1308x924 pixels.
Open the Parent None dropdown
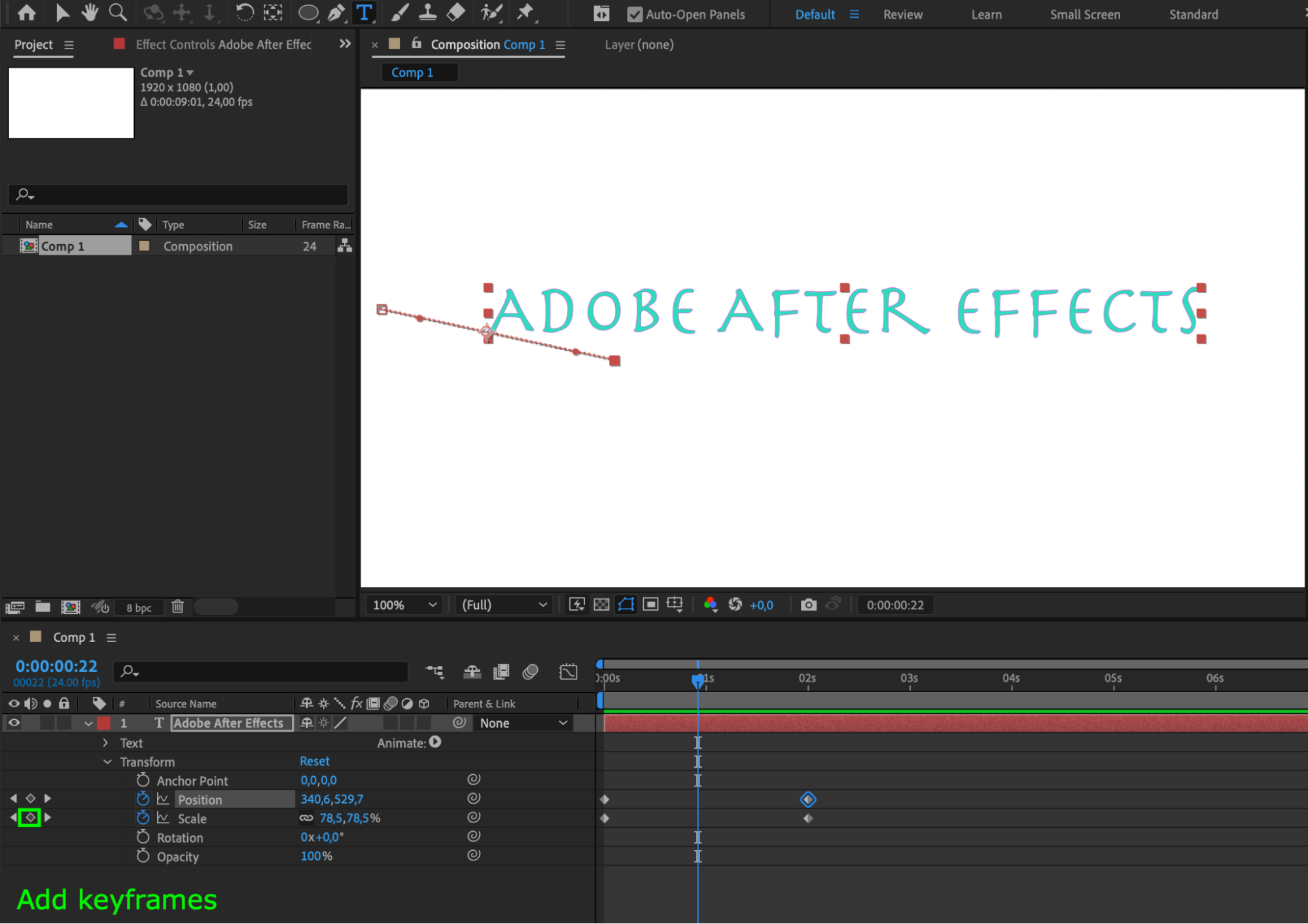coord(522,723)
